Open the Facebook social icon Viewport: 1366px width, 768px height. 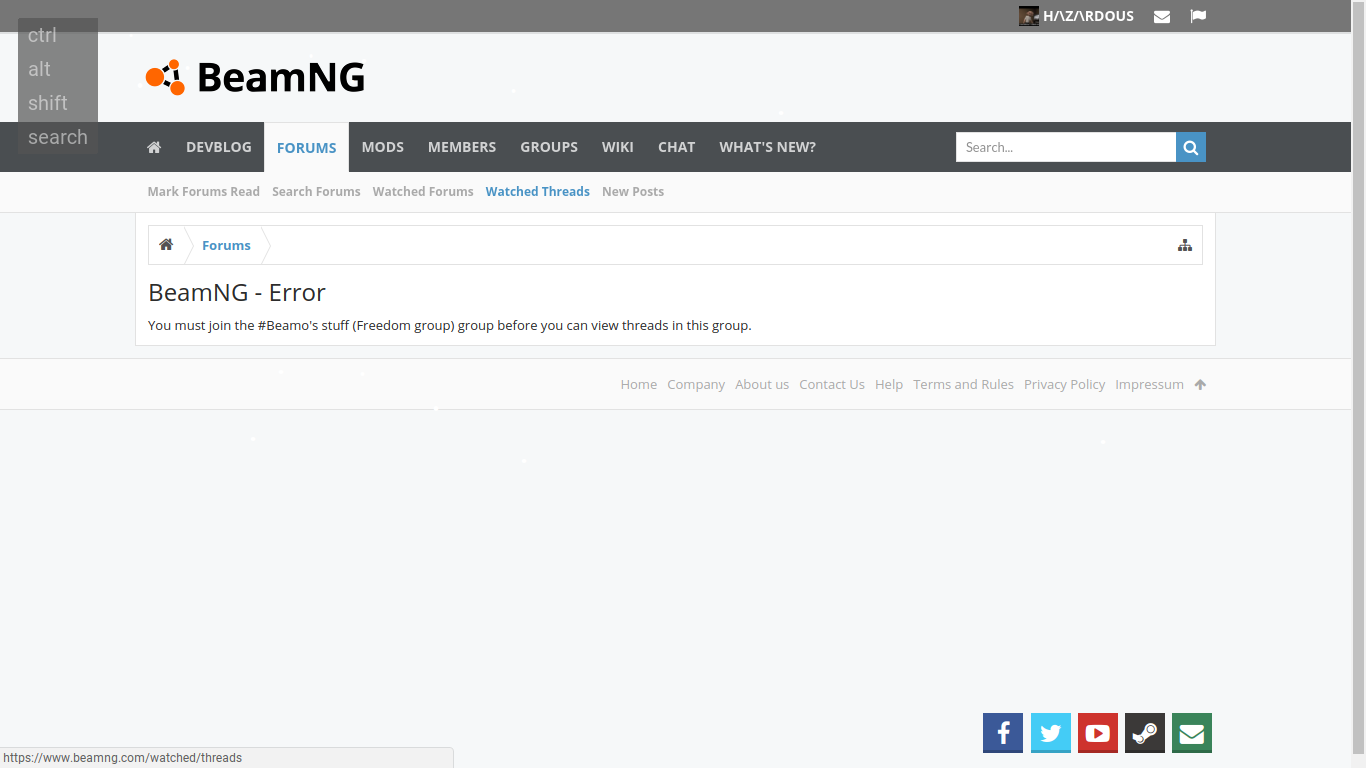tap(1003, 733)
